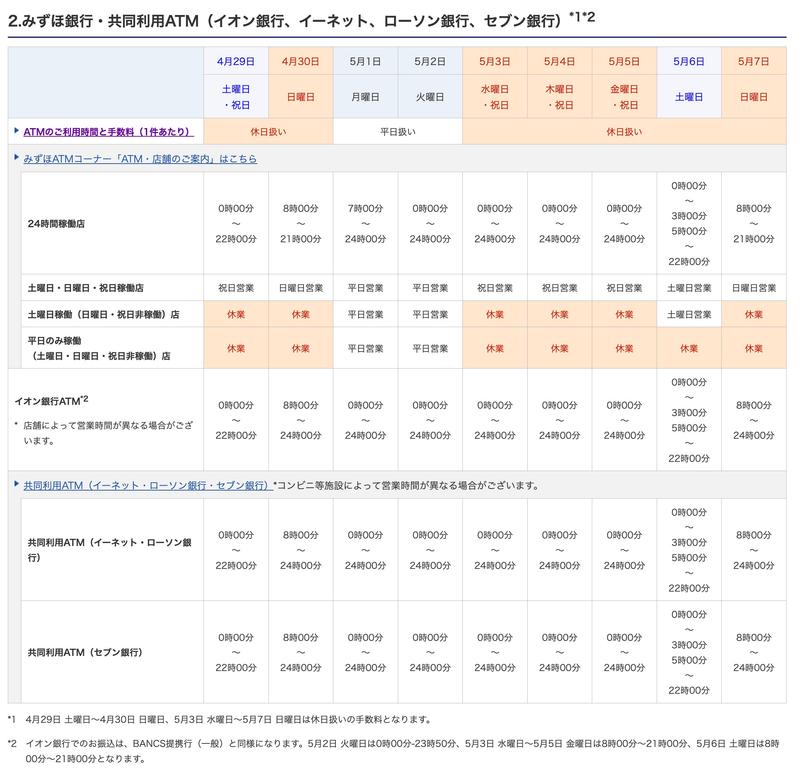Viewport: 800px width, 768px height.
Task: Click 日曜日営業 cell in 4月30日 column
Action: click(x=301, y=288)
